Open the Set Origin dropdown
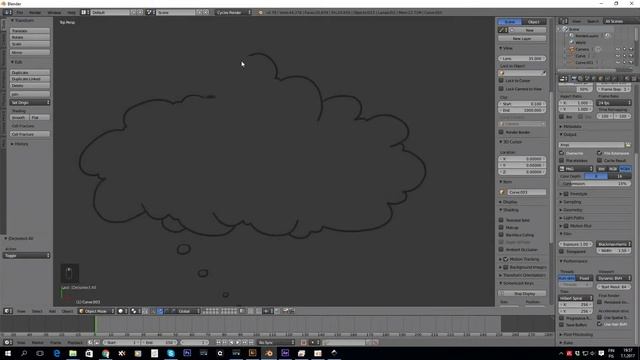The width and height of the screenshot is (640, 360). pyautogui.click(x=30, y=102)
